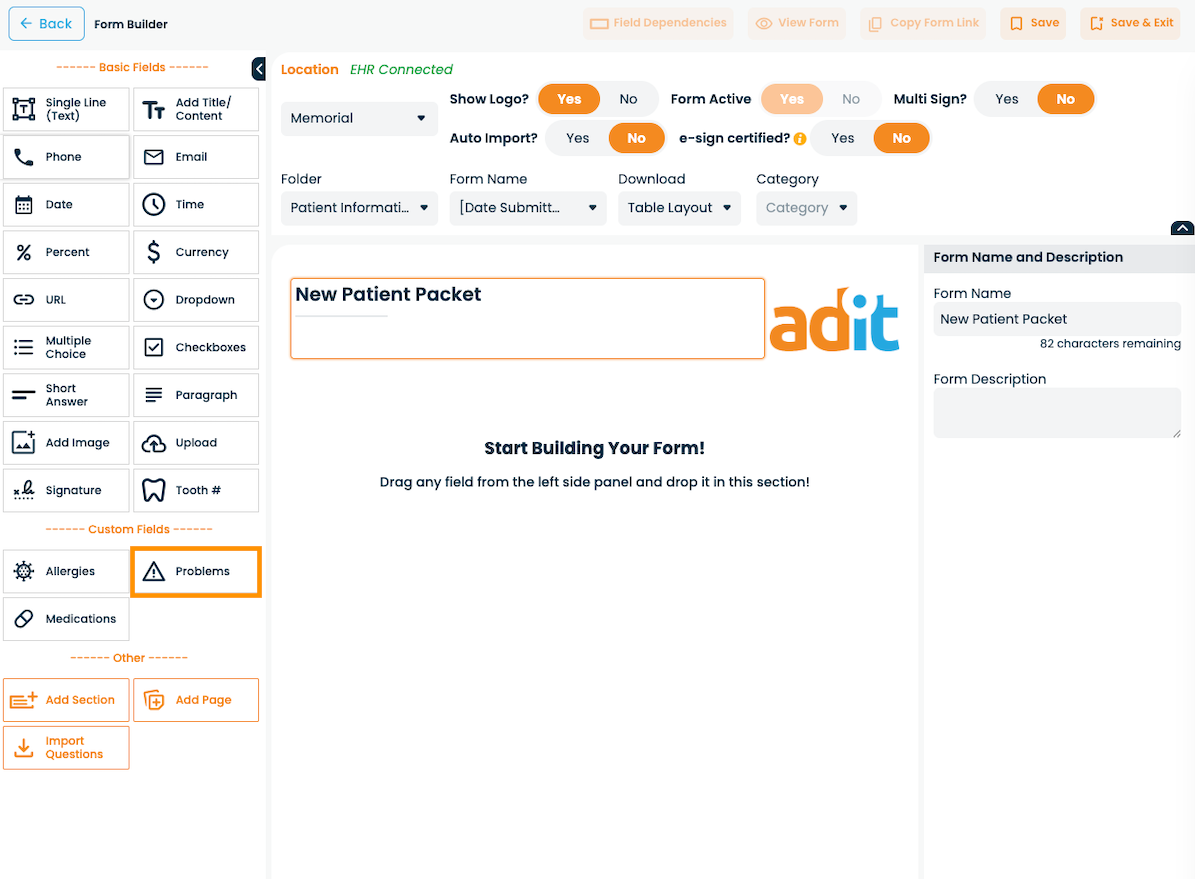Select the Tooth # field icon

pos(153,490)
